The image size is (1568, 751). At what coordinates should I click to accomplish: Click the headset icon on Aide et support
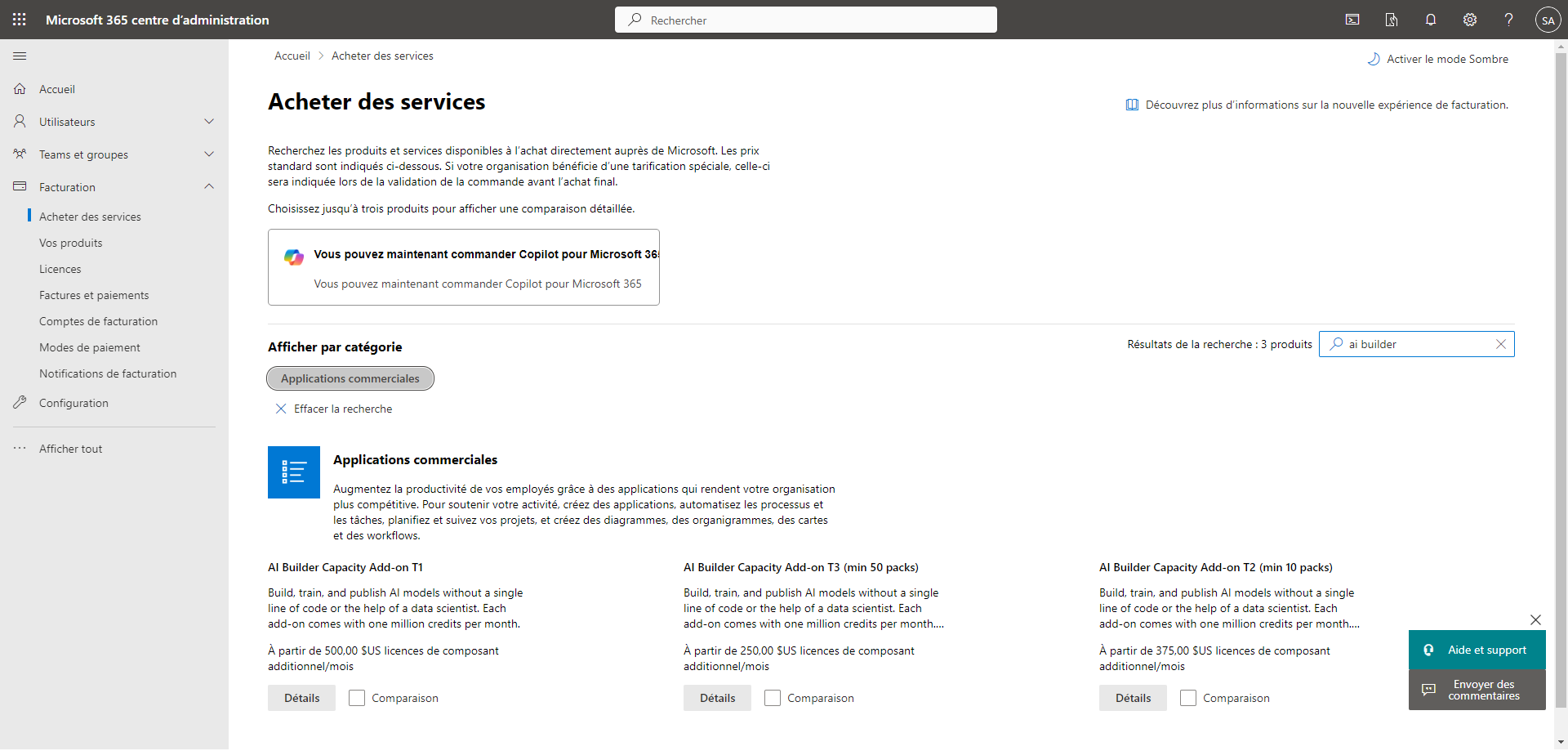pos(1429,650)
